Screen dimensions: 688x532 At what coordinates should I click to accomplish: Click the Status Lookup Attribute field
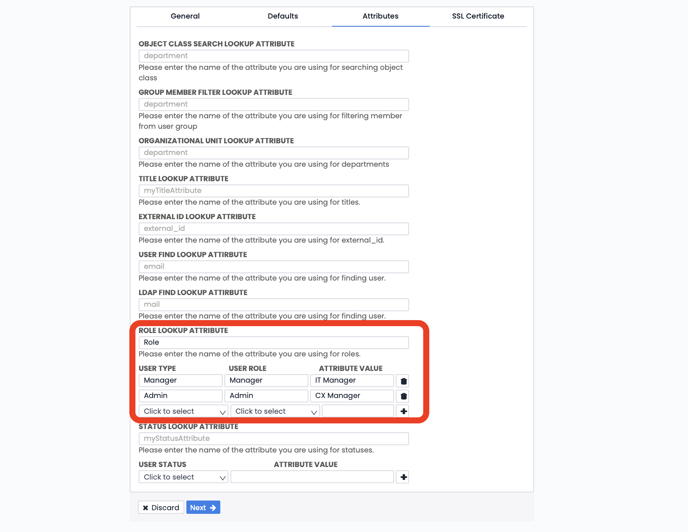273,438
